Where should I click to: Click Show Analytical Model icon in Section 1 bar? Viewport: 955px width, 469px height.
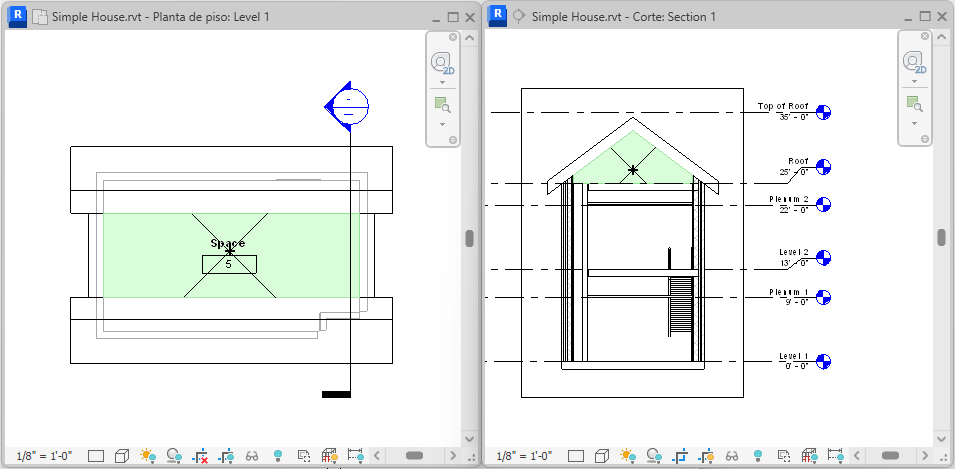point(809,456)
